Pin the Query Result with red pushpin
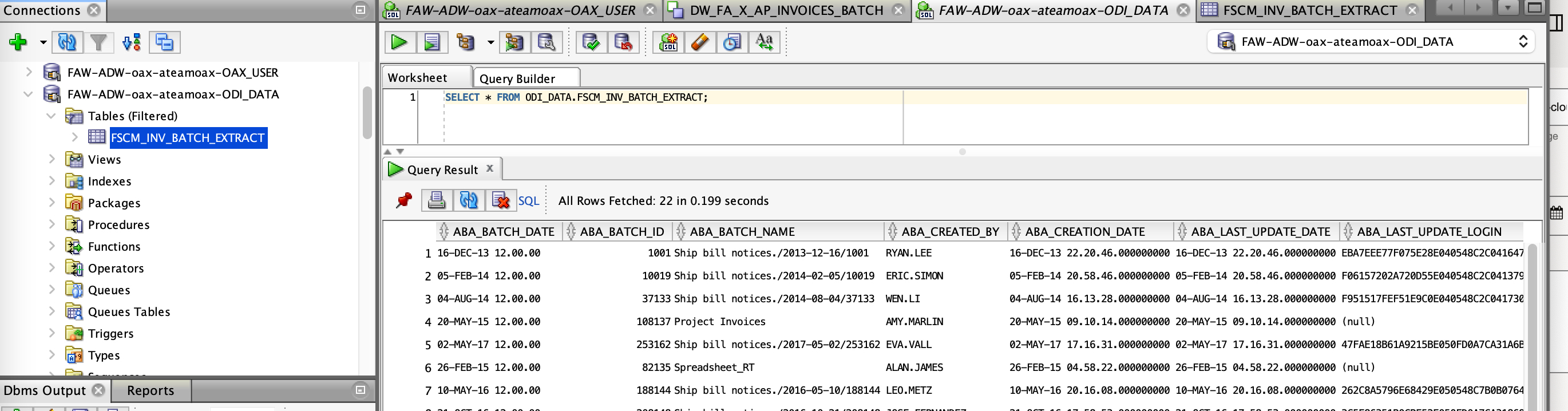Screen dimensions: 1568x411 [x=403, y=200]
